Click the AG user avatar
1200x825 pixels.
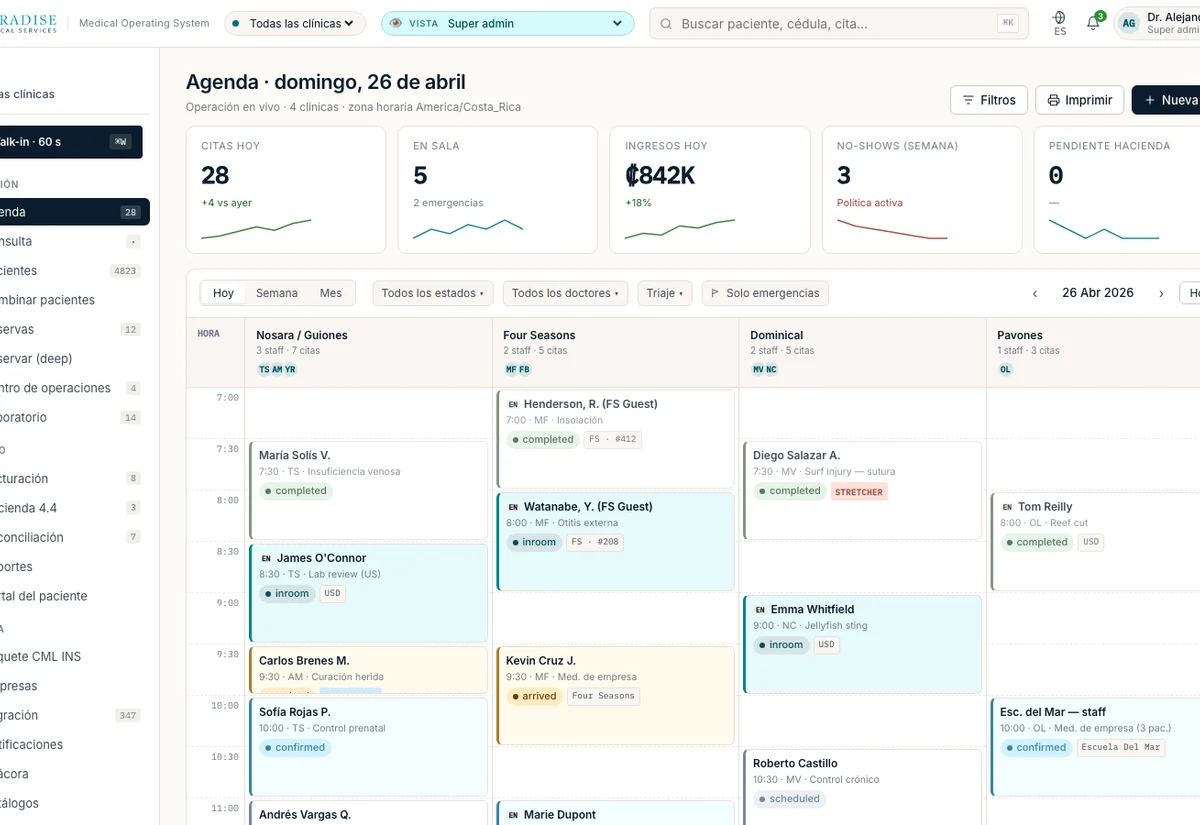(x=1129, y=23)
